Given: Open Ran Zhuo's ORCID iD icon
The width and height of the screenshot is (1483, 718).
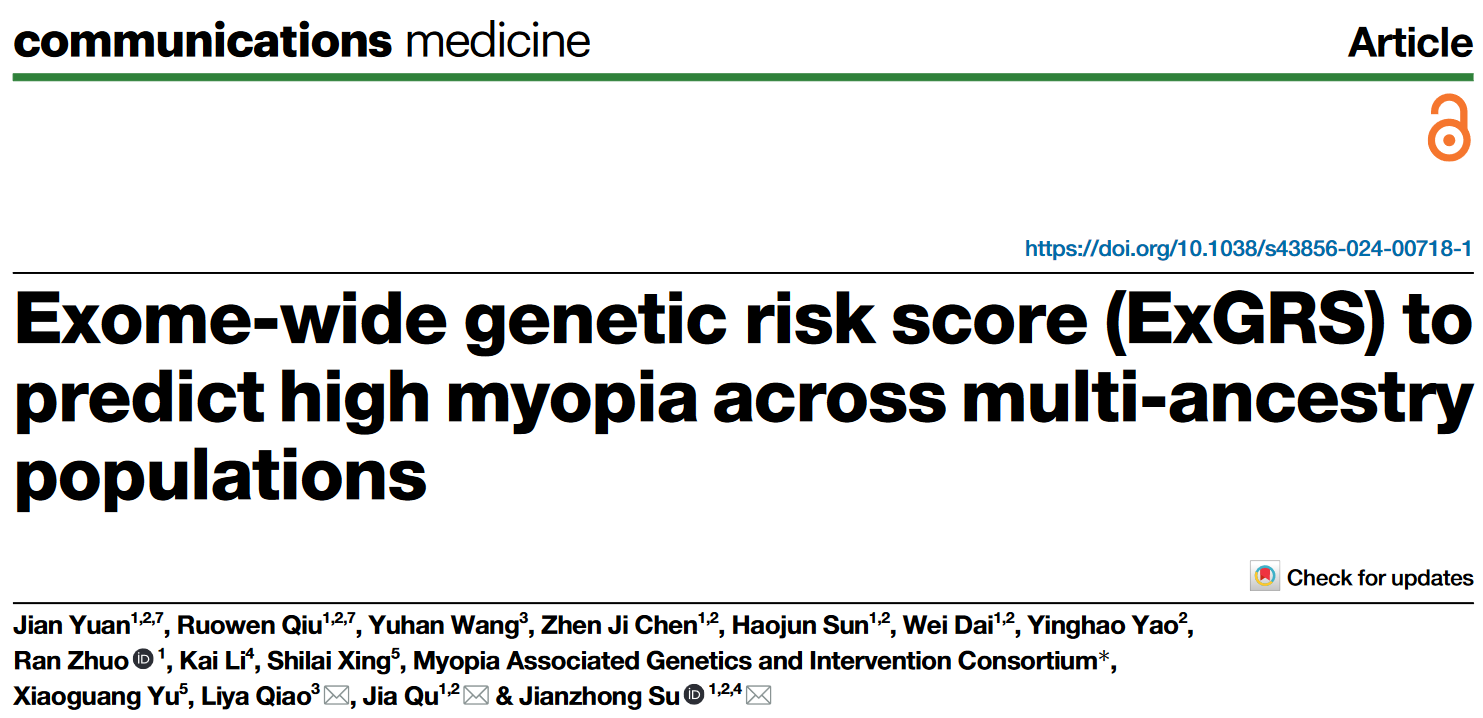Looking at the screenshot, I should tap(141, 661).
